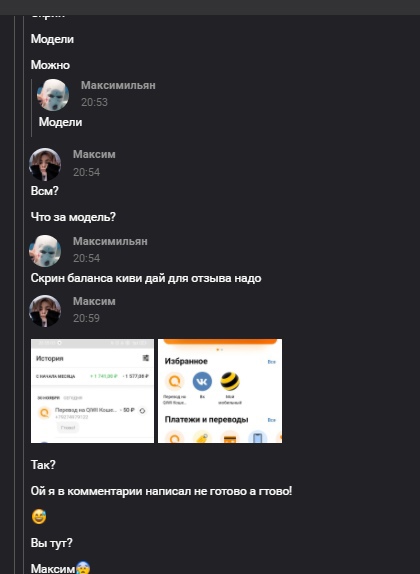Click the 20:59 message timestamp

click(86, 318)
